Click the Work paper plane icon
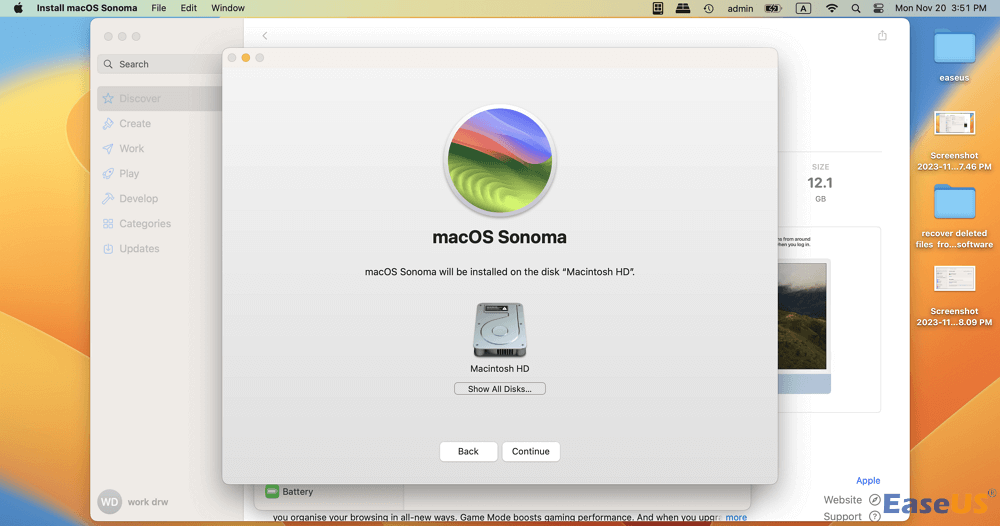 click(108, 149)
